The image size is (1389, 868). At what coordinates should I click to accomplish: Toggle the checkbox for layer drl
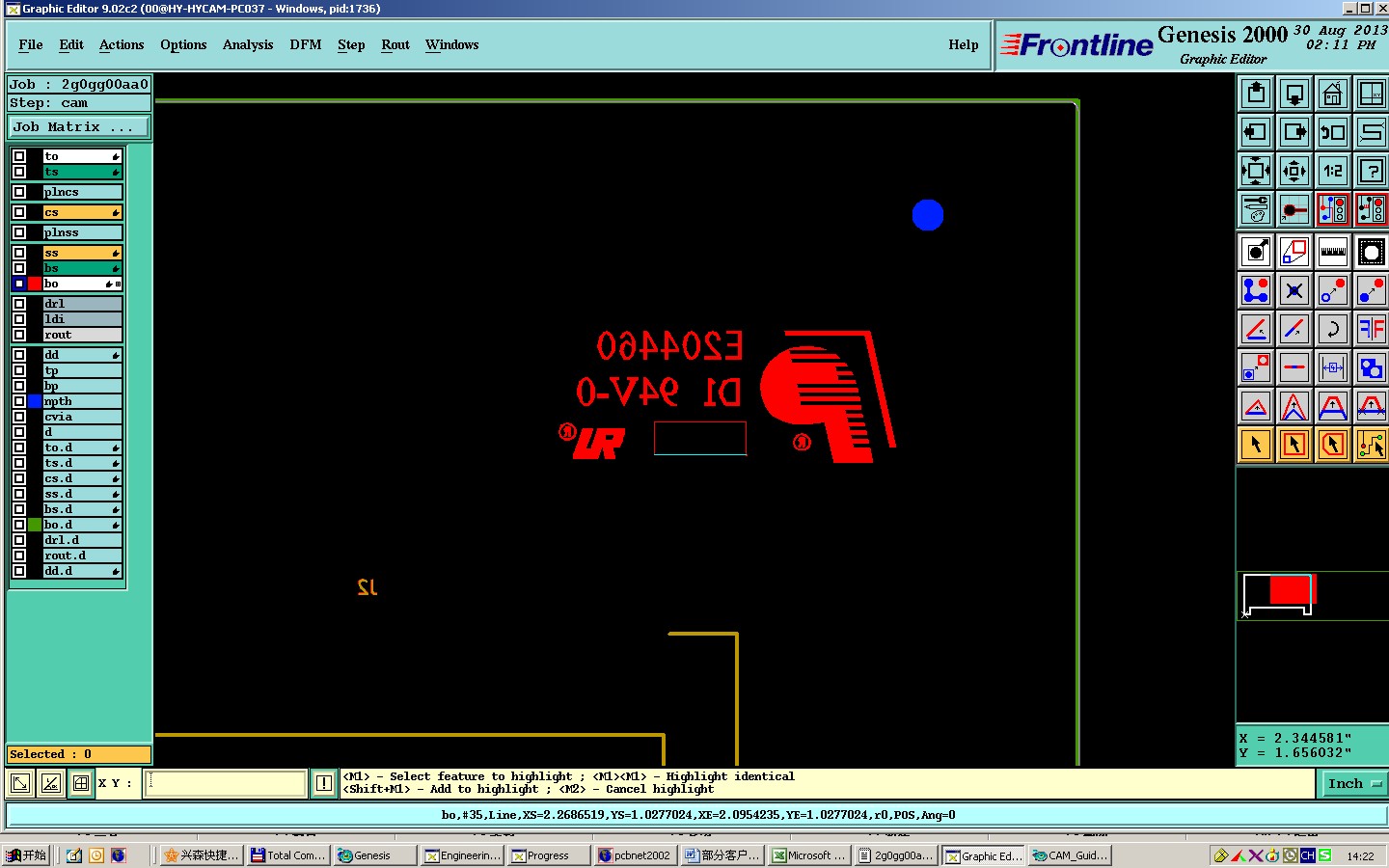(19, 304)
